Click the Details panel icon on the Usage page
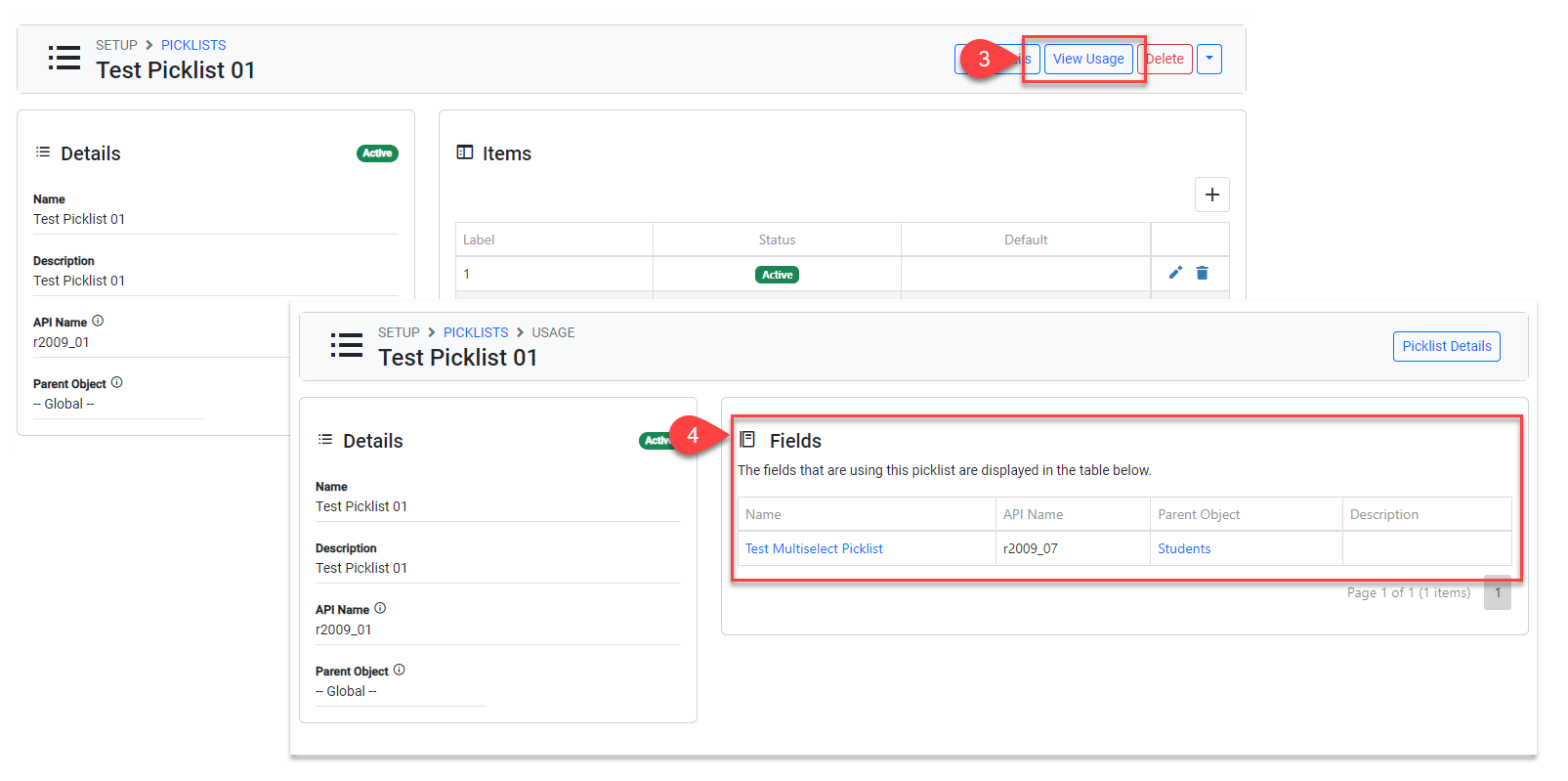This screenshot has height=781, width=1568. pyautogui.click(x=325, y=439)
